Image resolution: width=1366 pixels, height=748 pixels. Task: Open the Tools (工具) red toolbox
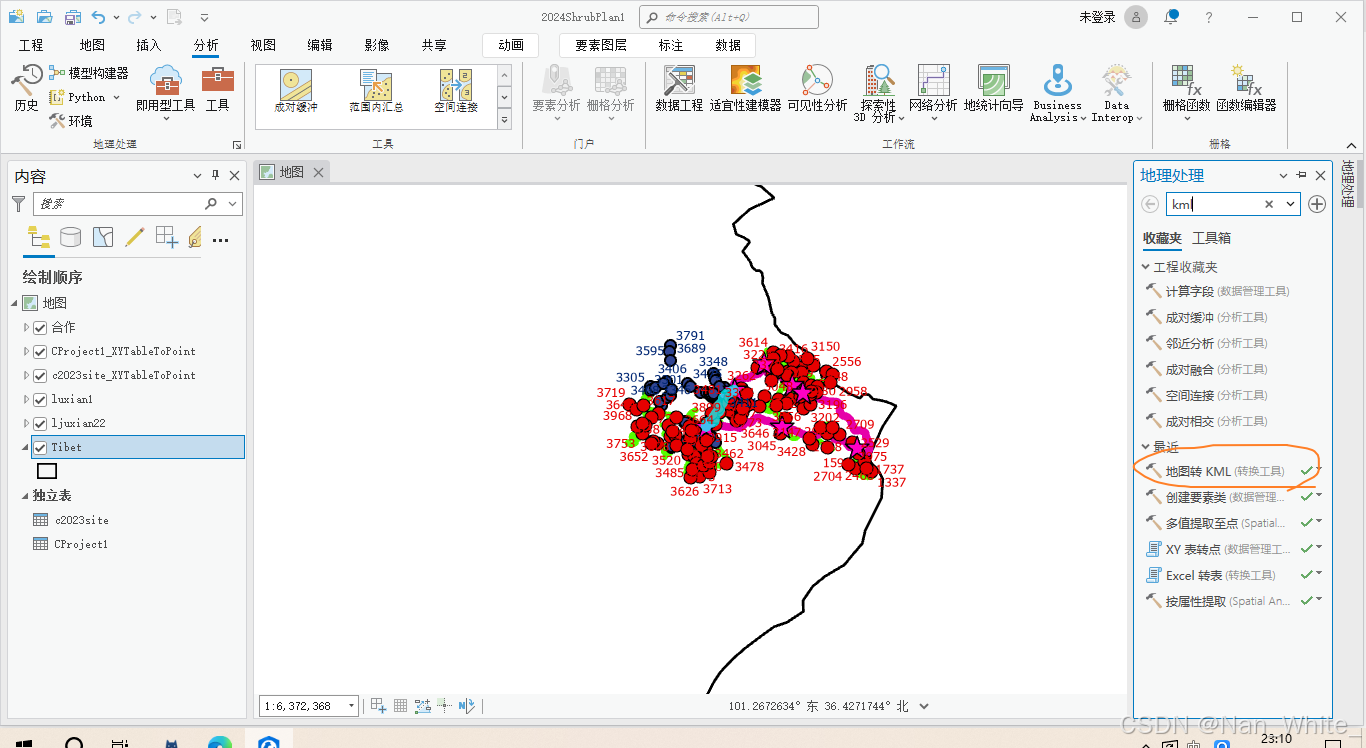coord(217,88)
